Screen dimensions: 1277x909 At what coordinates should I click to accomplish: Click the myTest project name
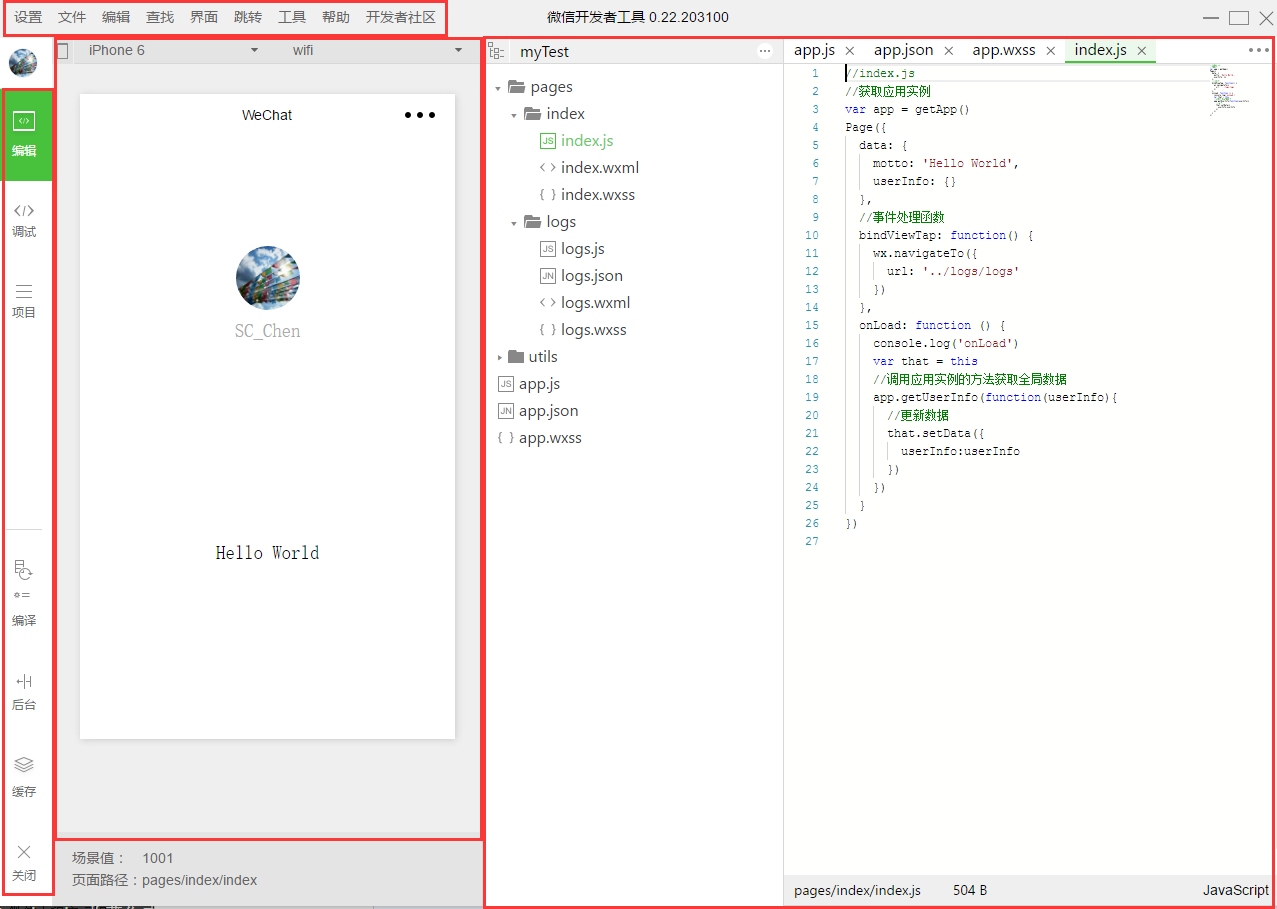coord(544,52)
